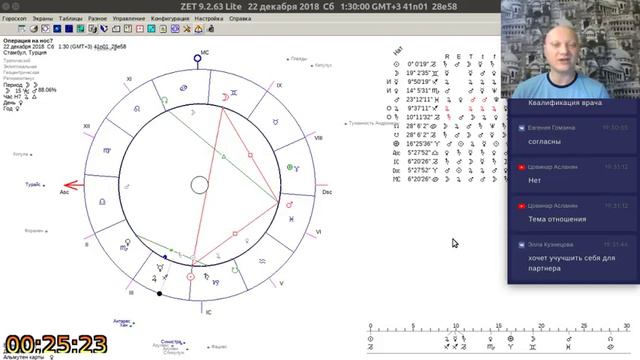Open the Гороскоп menu
The height and width of the screenshot is (360, 640).
(14, 19)
